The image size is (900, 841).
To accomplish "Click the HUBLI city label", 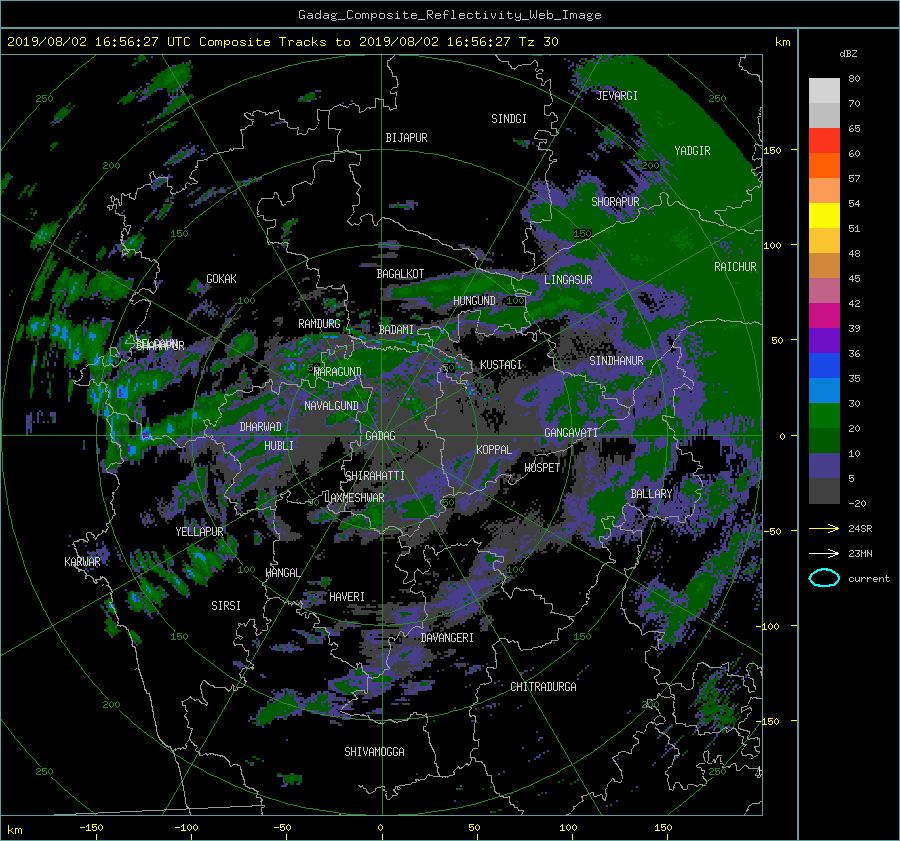I will tap(279, 446).
